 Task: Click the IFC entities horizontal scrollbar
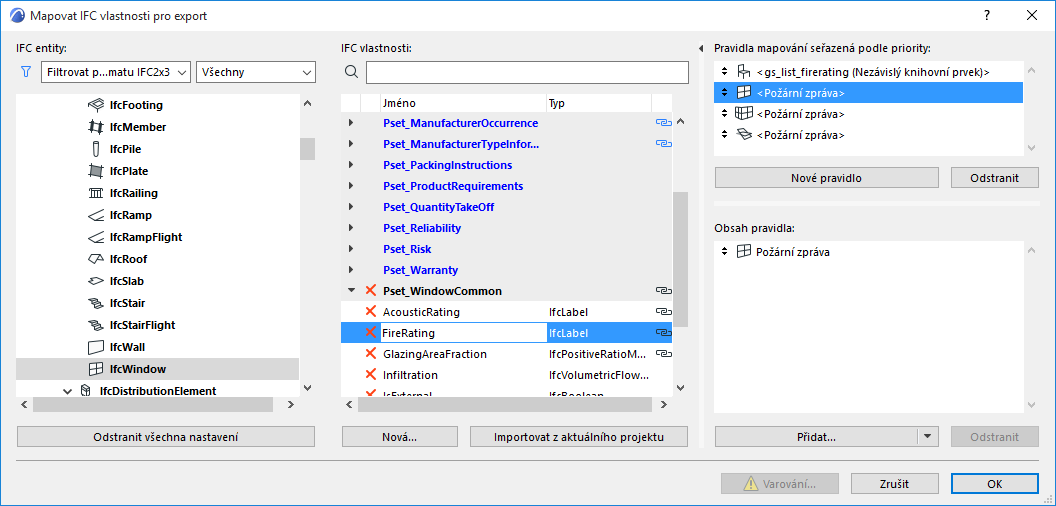[x=153, y=404]
